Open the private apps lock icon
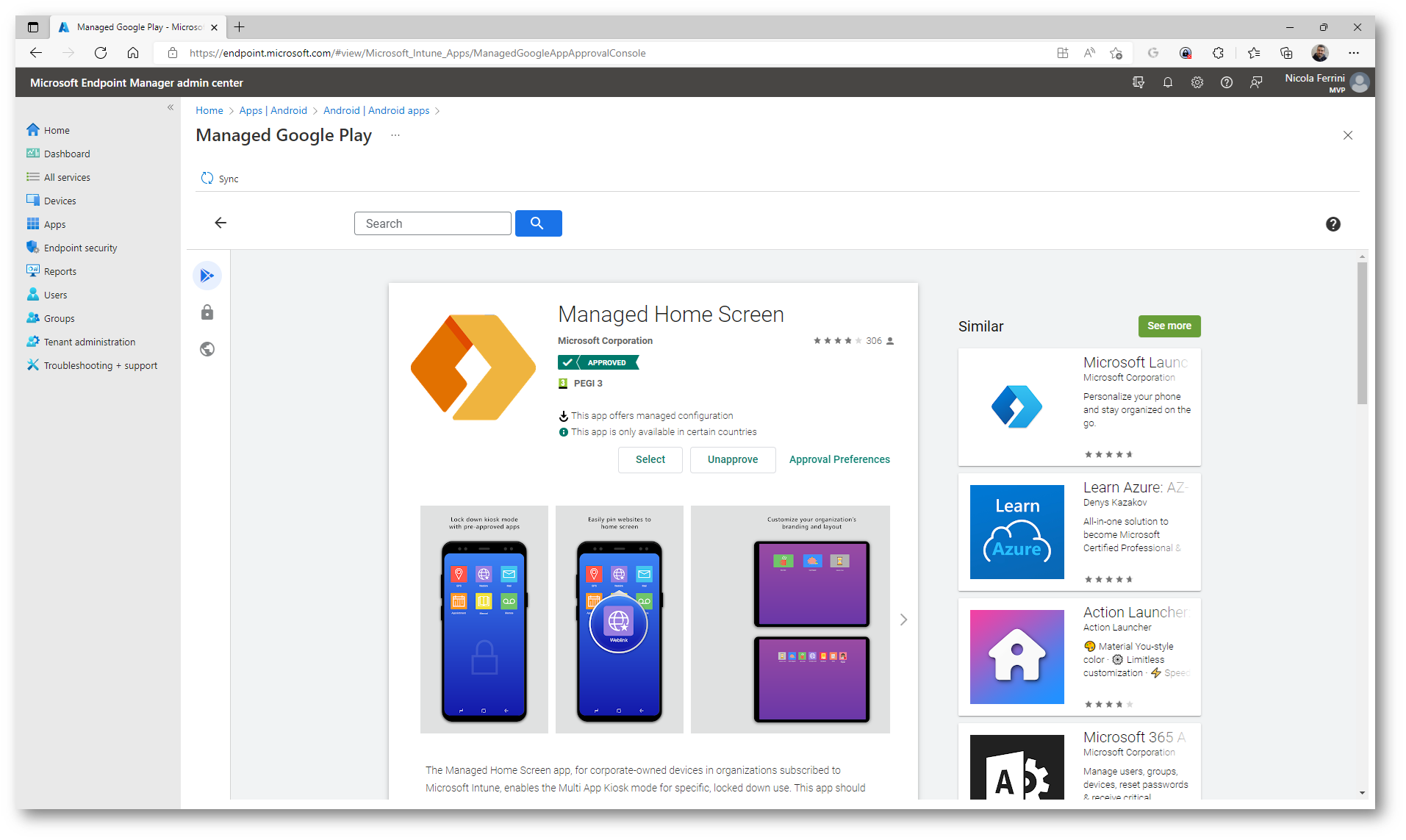Viewport: 1406px width, 840px height. 207,312
